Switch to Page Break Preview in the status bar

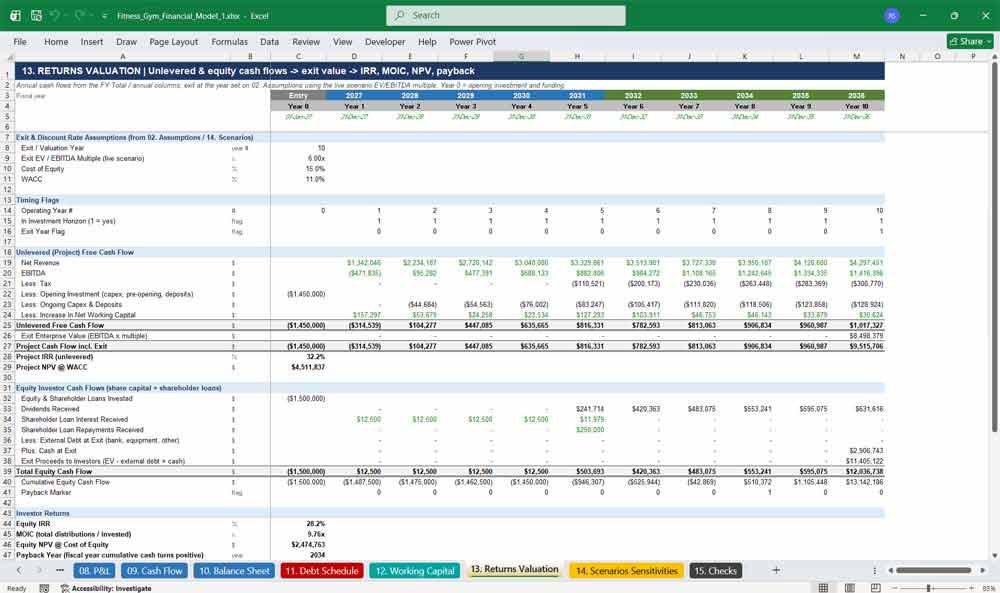click(x=876, y=588)
